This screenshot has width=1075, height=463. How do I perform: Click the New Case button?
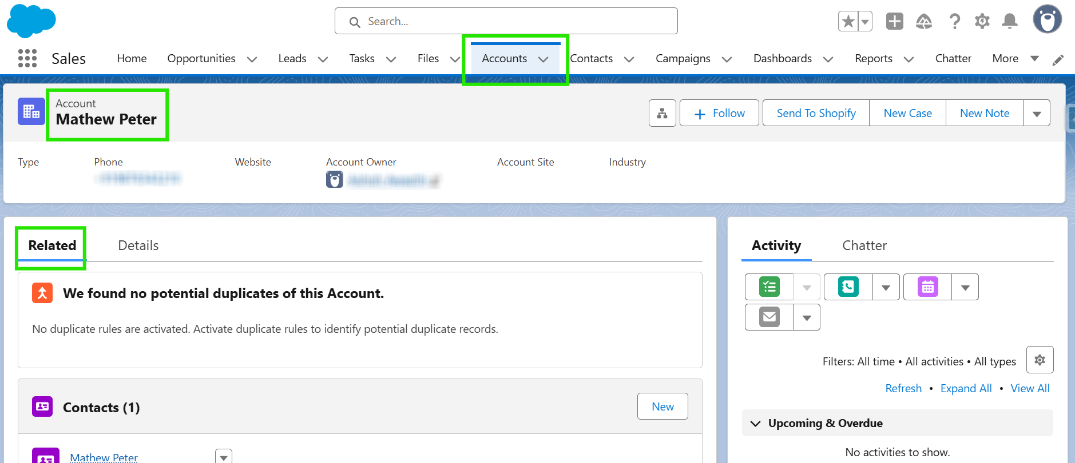908,113
